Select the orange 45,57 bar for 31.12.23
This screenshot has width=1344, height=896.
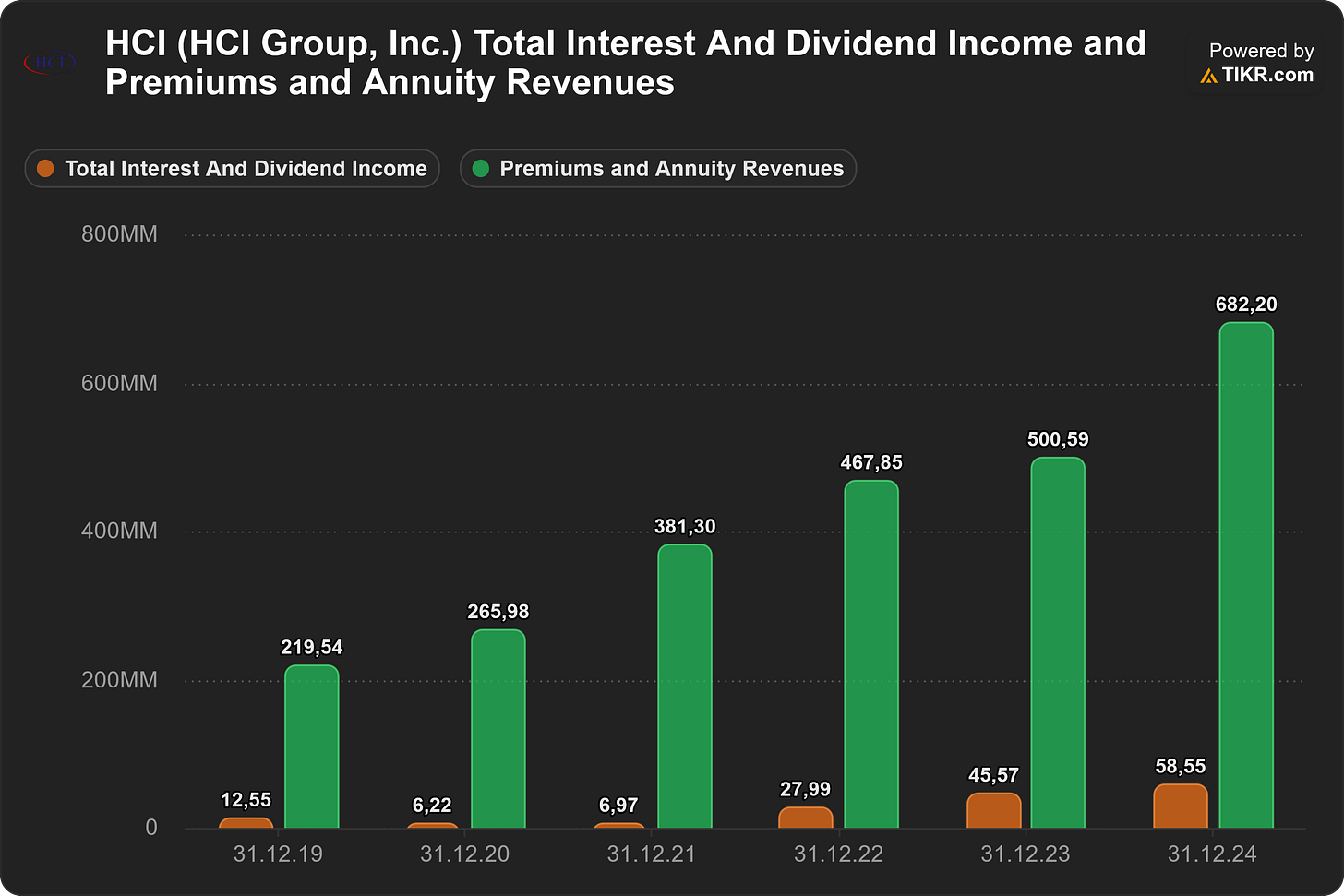point(994,811)
